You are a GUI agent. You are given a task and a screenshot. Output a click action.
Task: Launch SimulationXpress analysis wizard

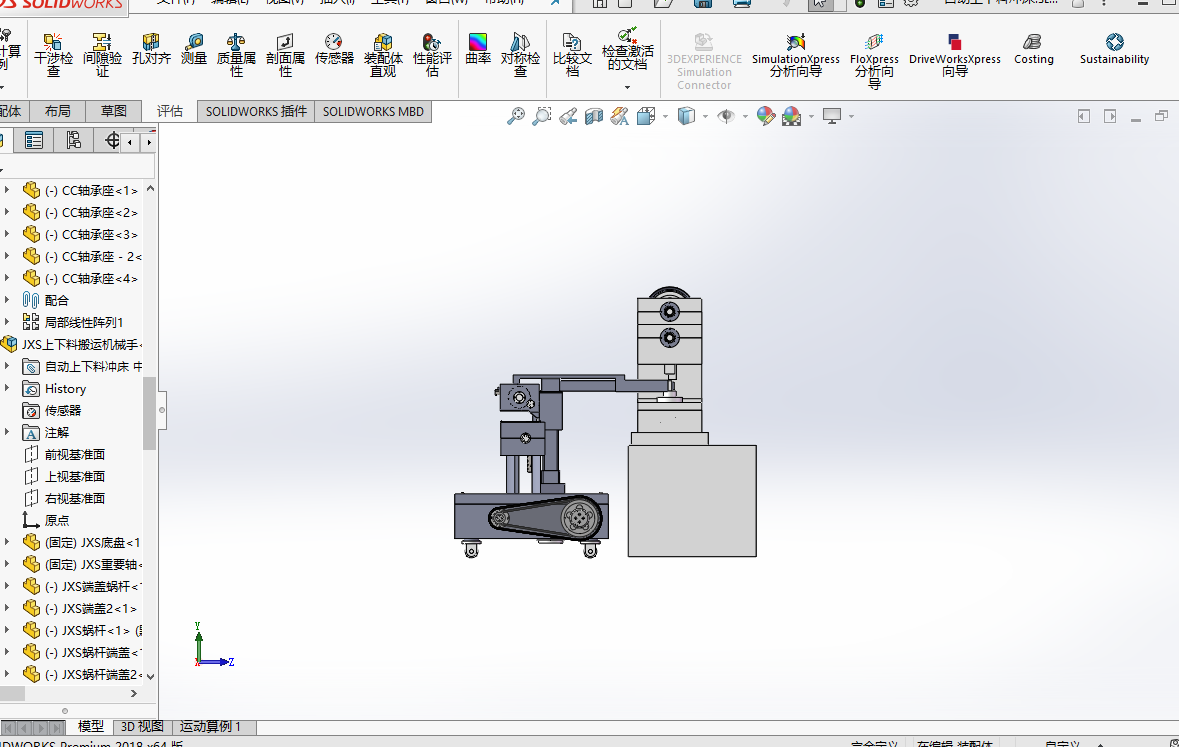pos(796,54)
